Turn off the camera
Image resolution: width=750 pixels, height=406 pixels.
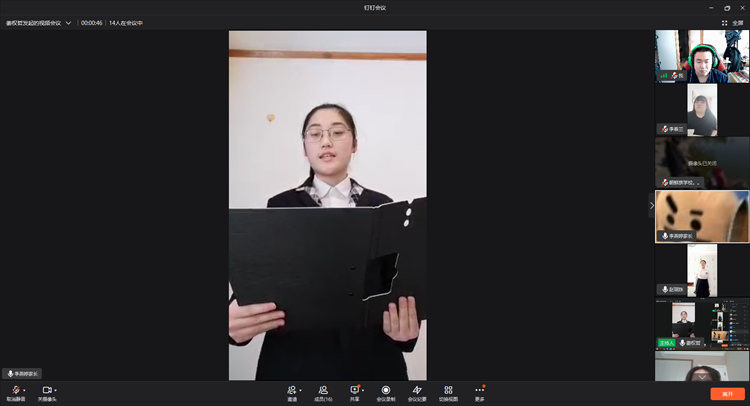coord(46,390)
